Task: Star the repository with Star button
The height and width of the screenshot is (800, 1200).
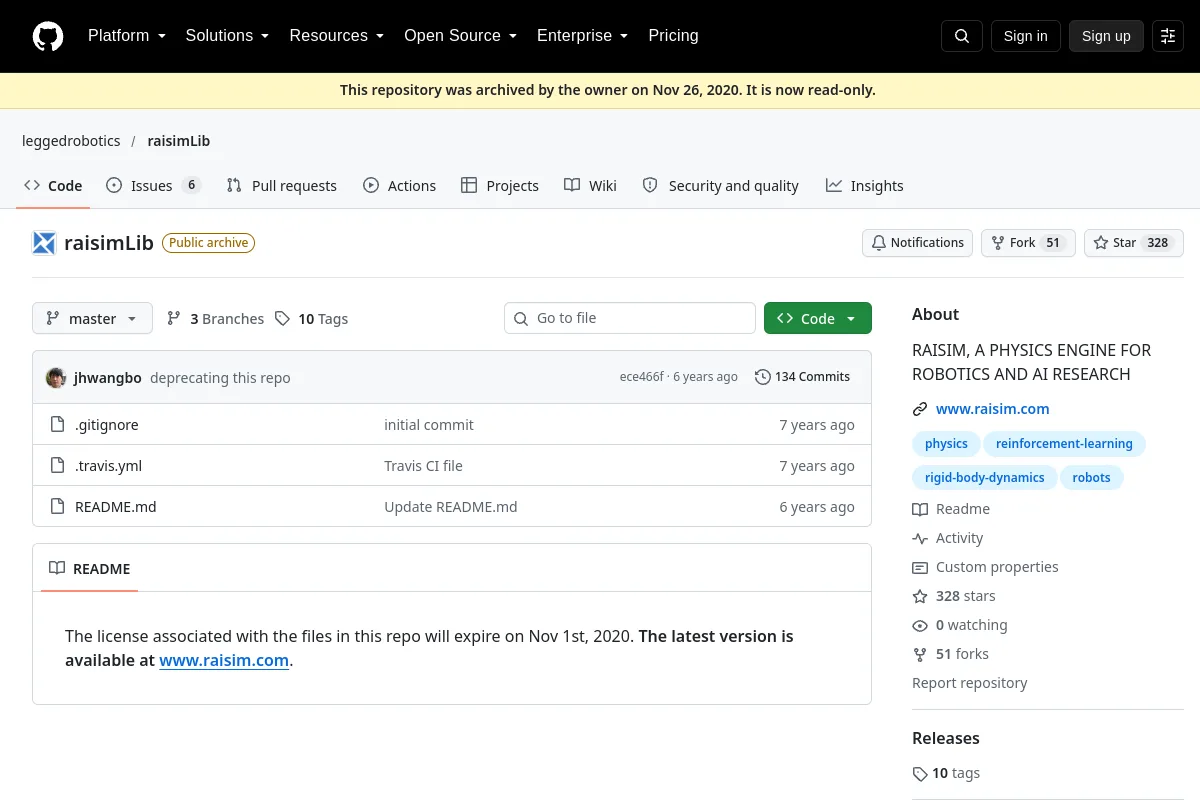Action: tap(1134, 243)
